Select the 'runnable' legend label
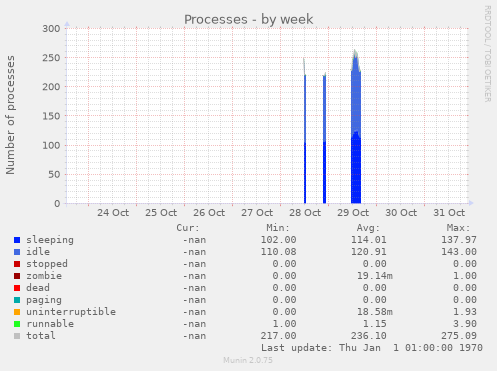The width and height of the screenshot is (497, 371). tap(50, 324)
